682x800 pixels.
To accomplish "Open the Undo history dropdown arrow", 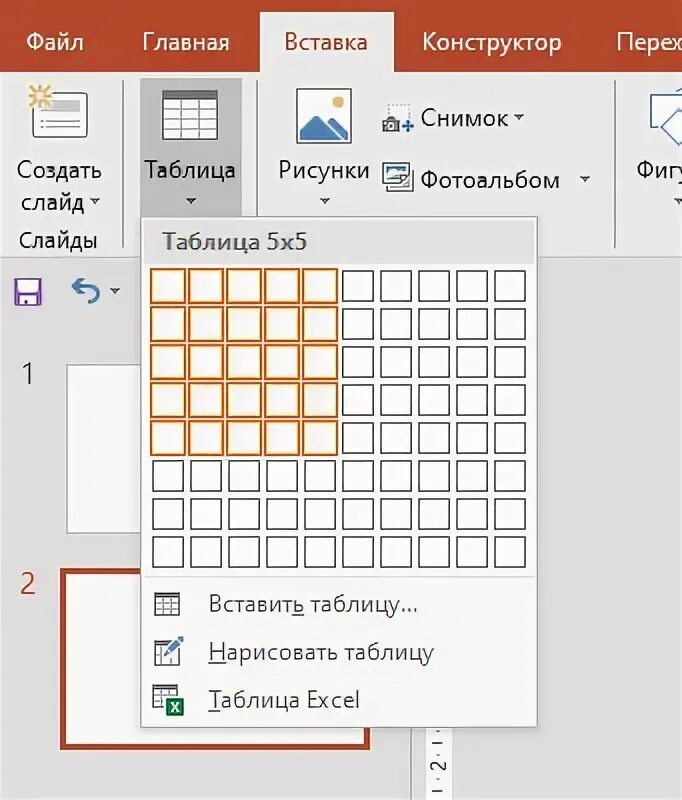I will 114,292.
